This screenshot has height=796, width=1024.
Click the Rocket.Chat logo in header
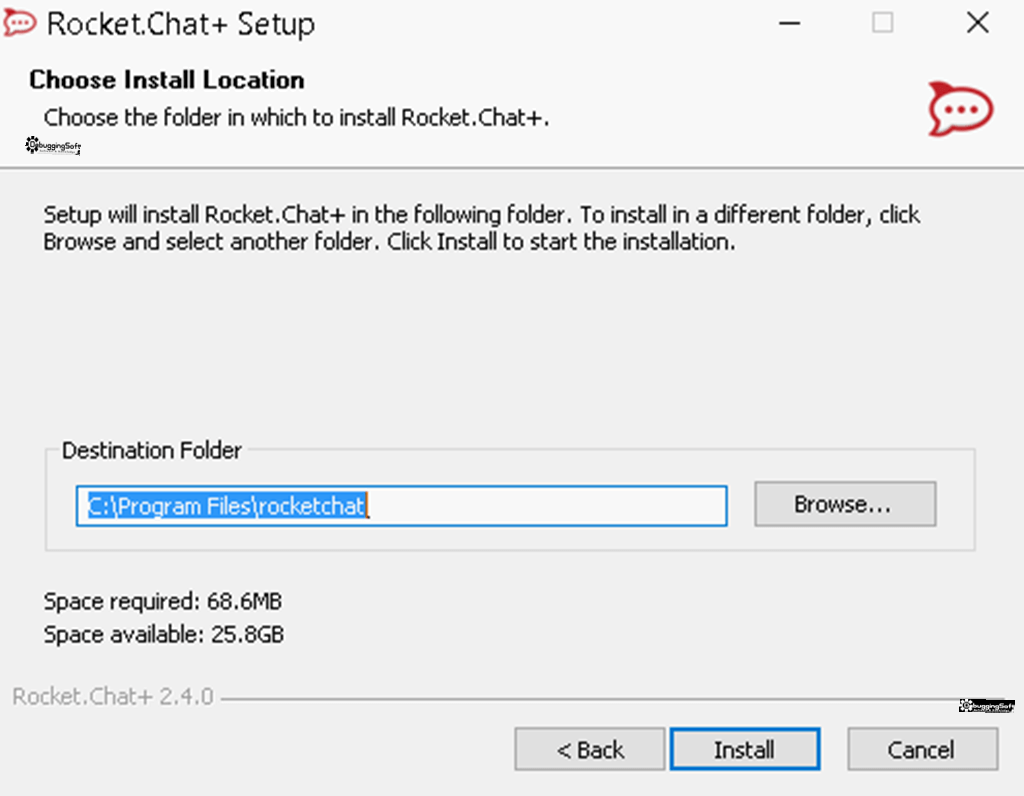click(x=960, y=109)
